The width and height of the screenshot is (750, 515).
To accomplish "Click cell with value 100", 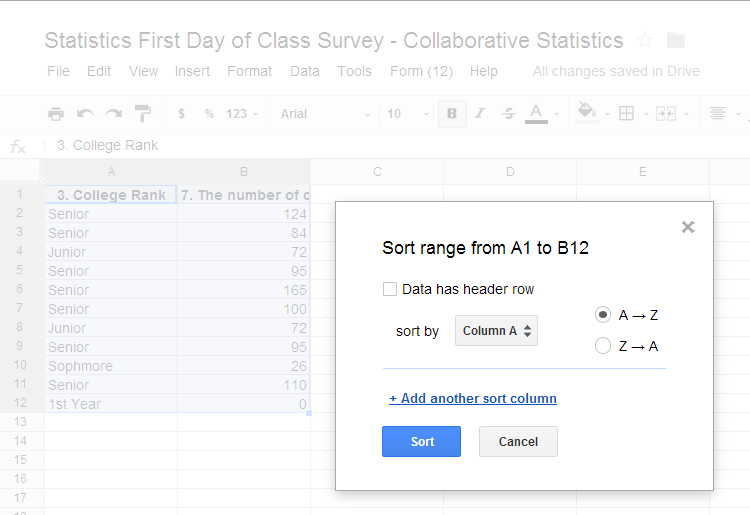I will pyautogui.click(x=244, y=309).
